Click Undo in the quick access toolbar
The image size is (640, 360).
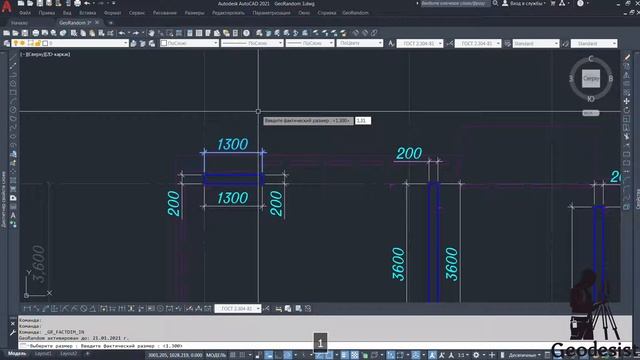click(x=87, y=3)
